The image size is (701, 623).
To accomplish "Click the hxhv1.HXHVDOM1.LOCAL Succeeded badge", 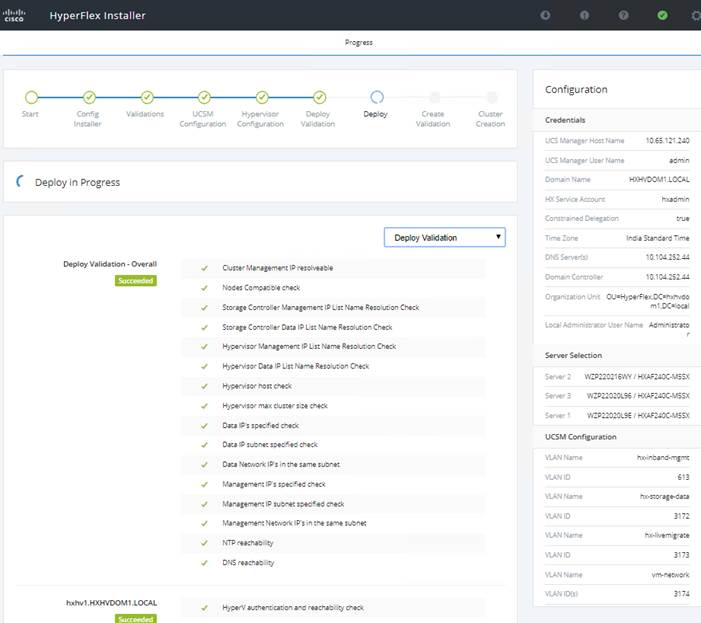I will (x=135, y=619).
